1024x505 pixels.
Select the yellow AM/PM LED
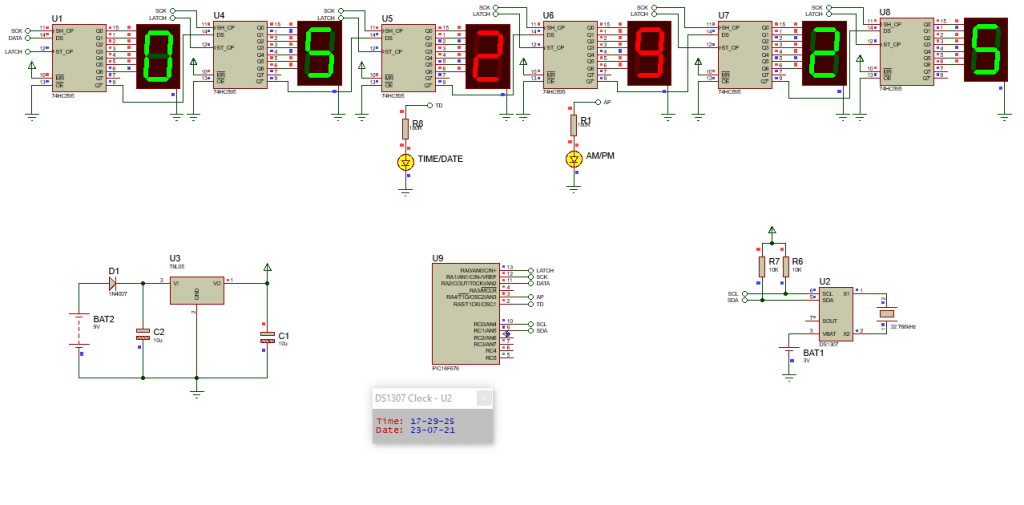click(x=573, y=157)
